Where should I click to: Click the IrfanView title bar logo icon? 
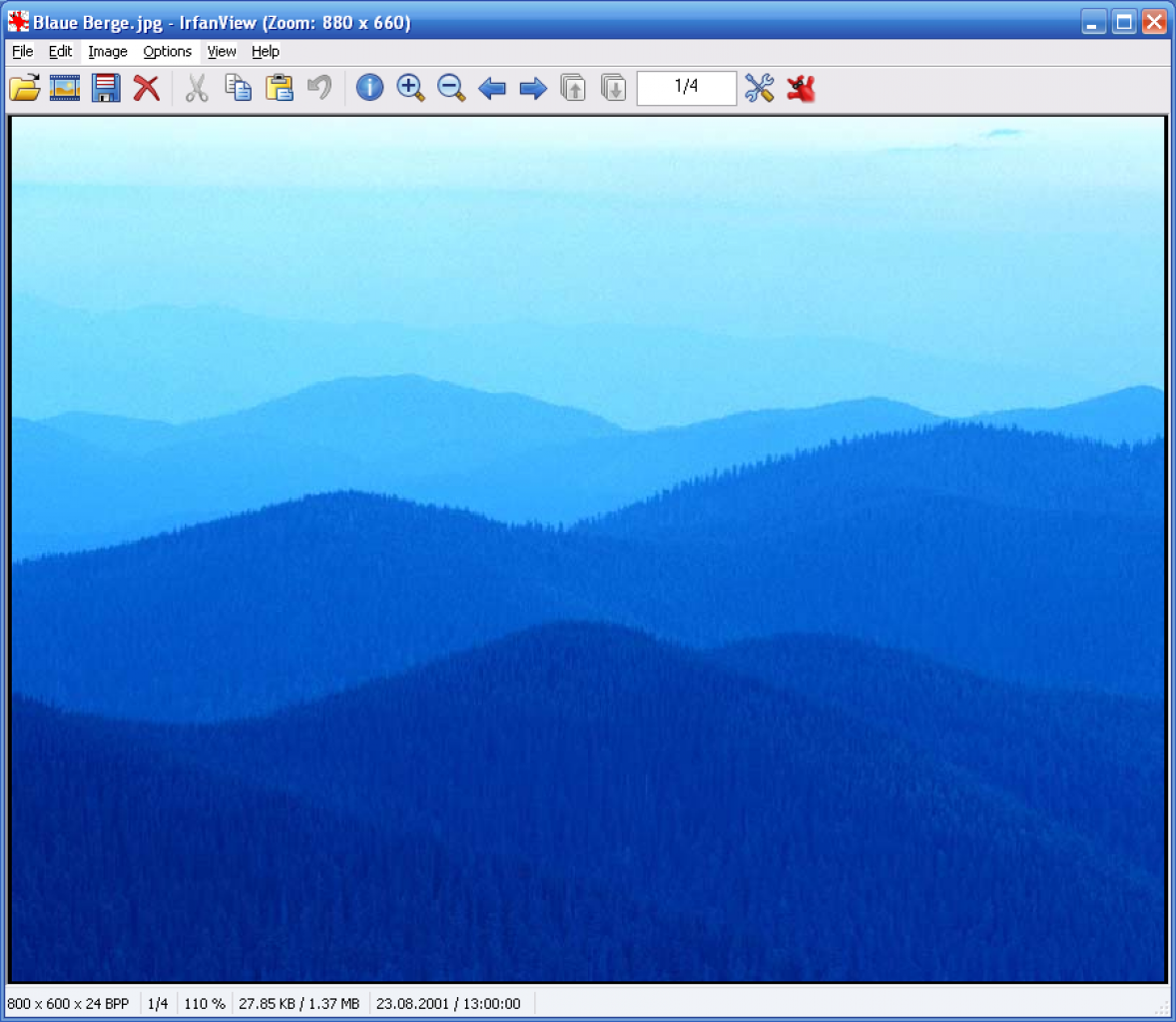tap(18, 22)
